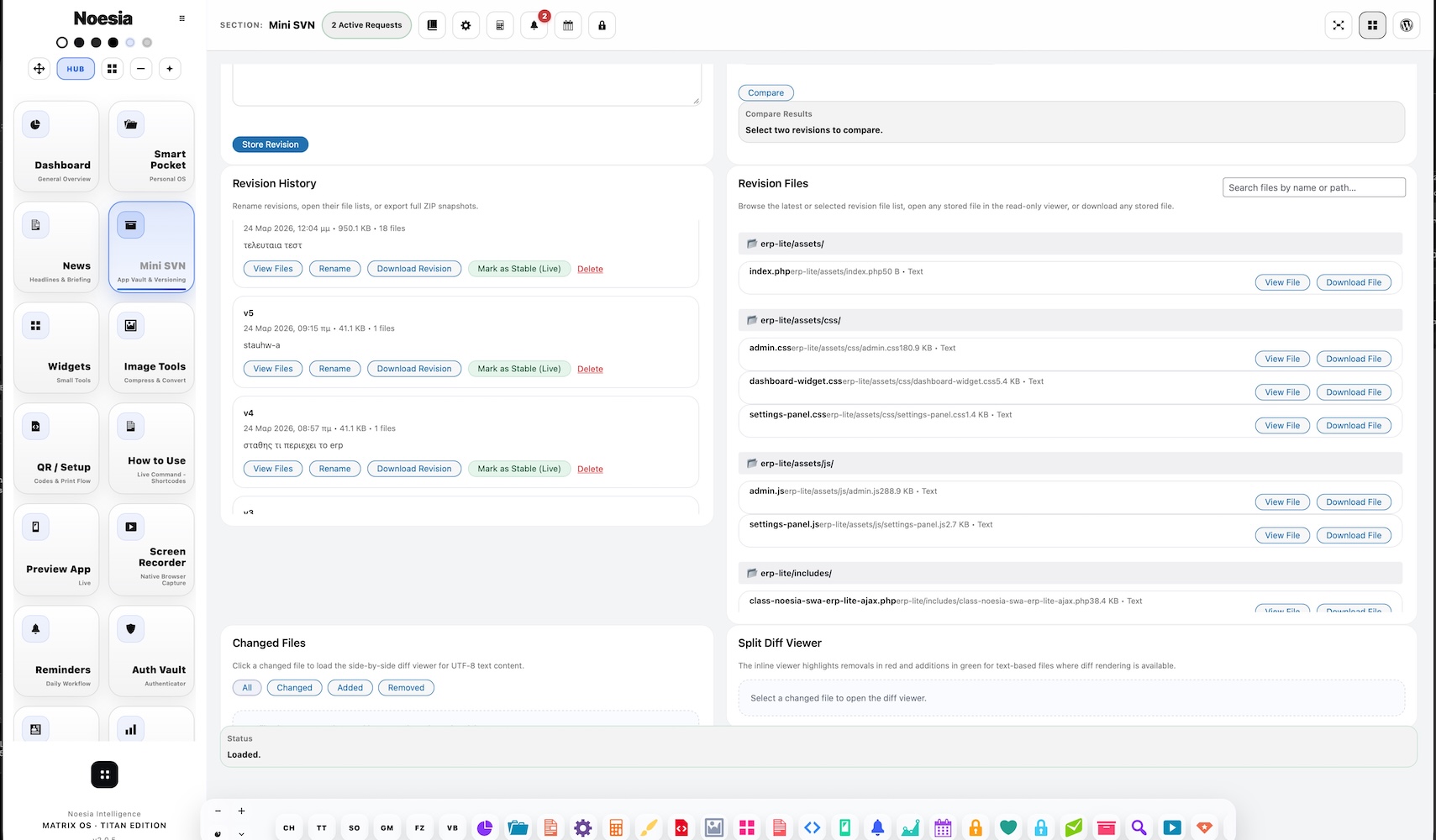Select the GM shortcut in the bottom dock
The width and height of the screenshot is (1436, 840).
pyautogui.click(x=387, y=828)
